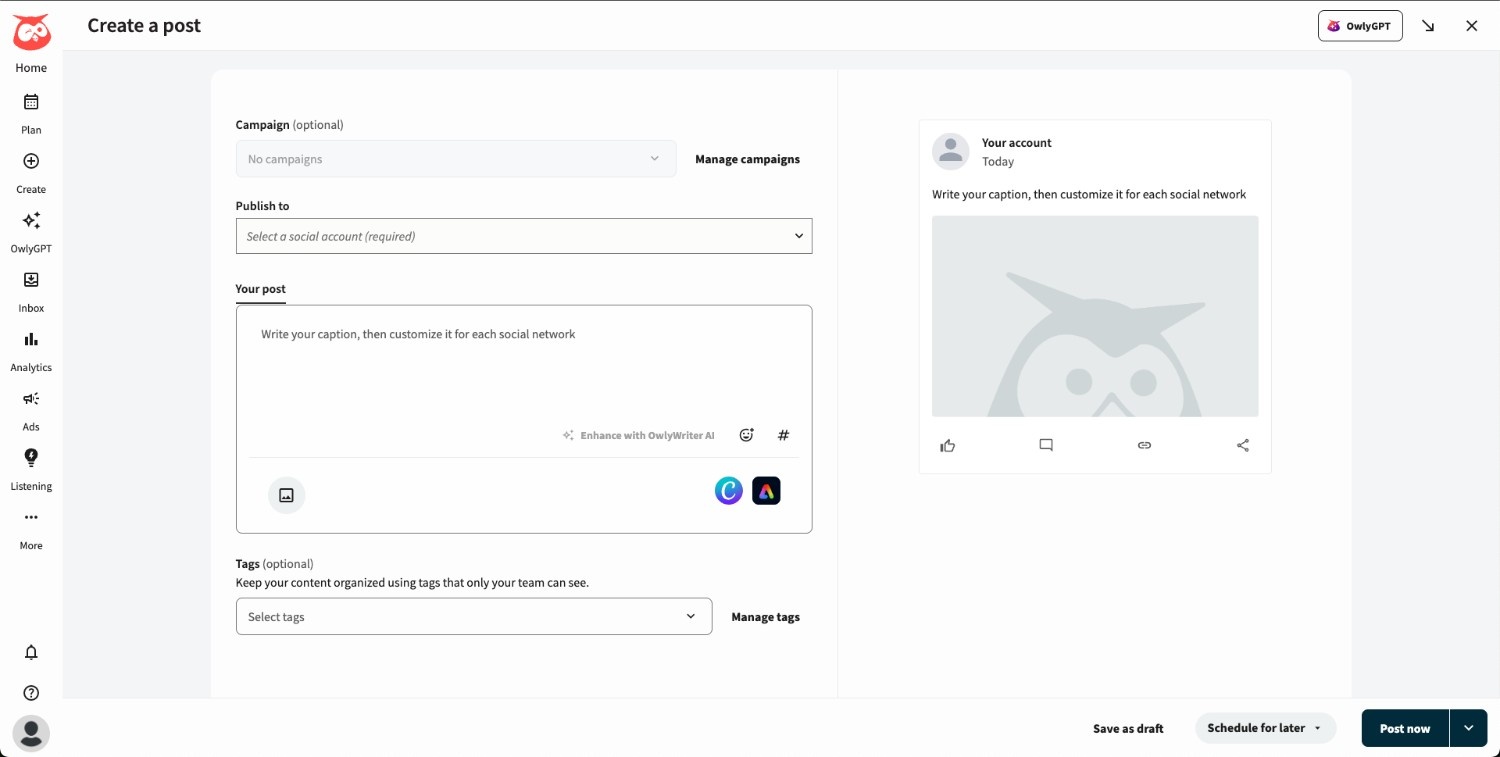
Task: Close the Create a post window
Action: [1471, 26]
